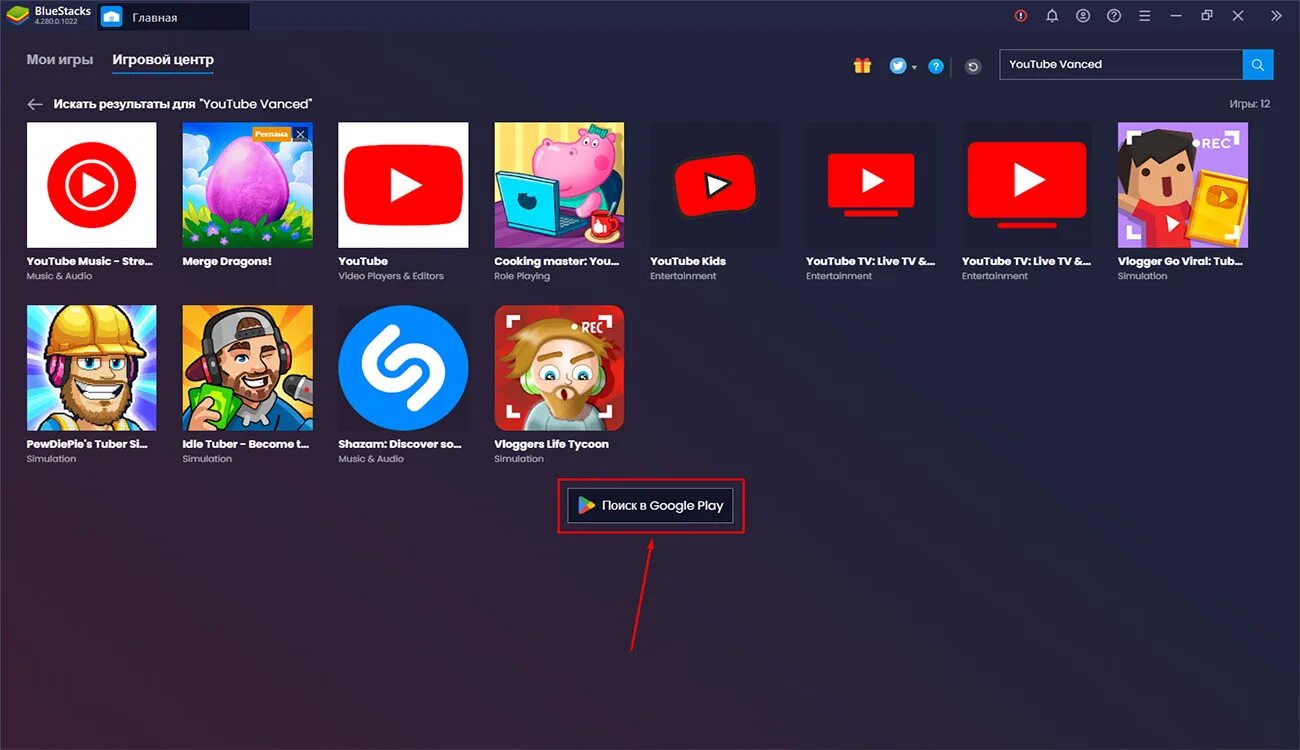
Task: Click 'Idle Tuber - Become t...' title
Action: click(245, 444)
